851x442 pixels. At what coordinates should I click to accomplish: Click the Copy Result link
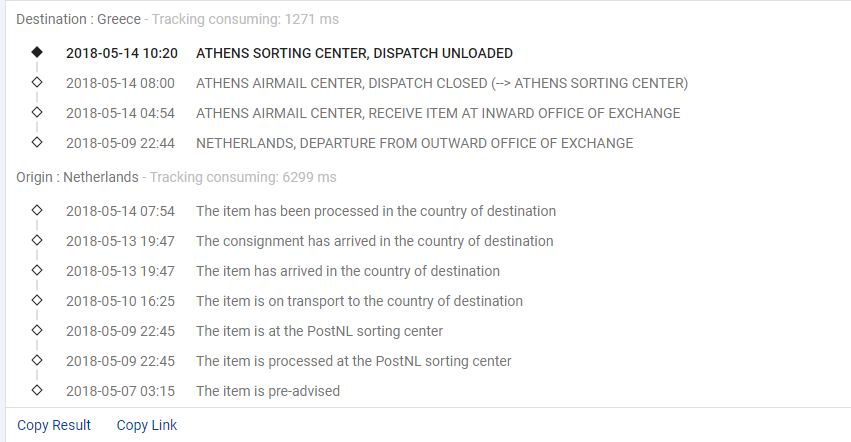(x=54, y=425)
